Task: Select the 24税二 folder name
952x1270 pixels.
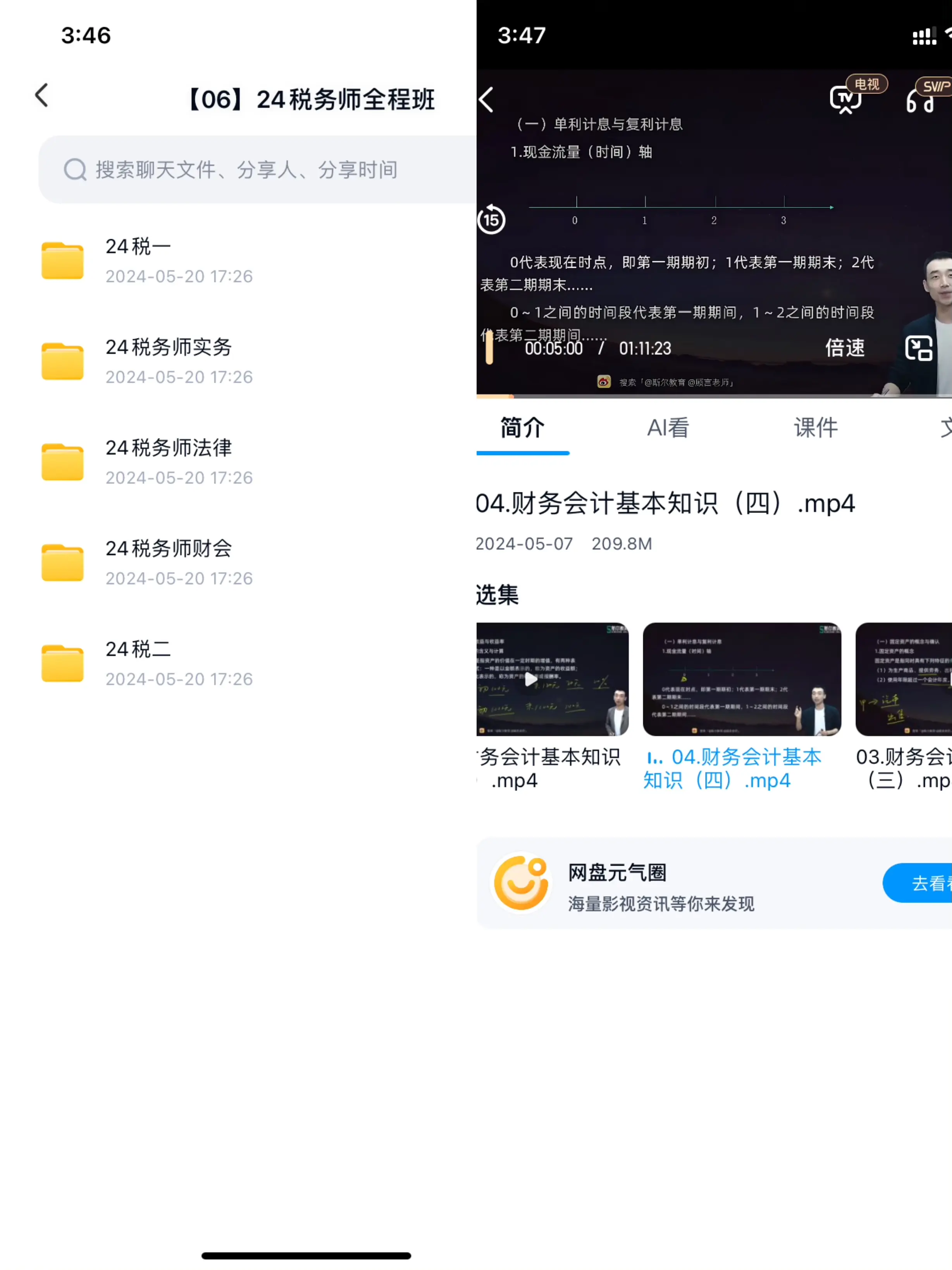Action: pos(138,649)
